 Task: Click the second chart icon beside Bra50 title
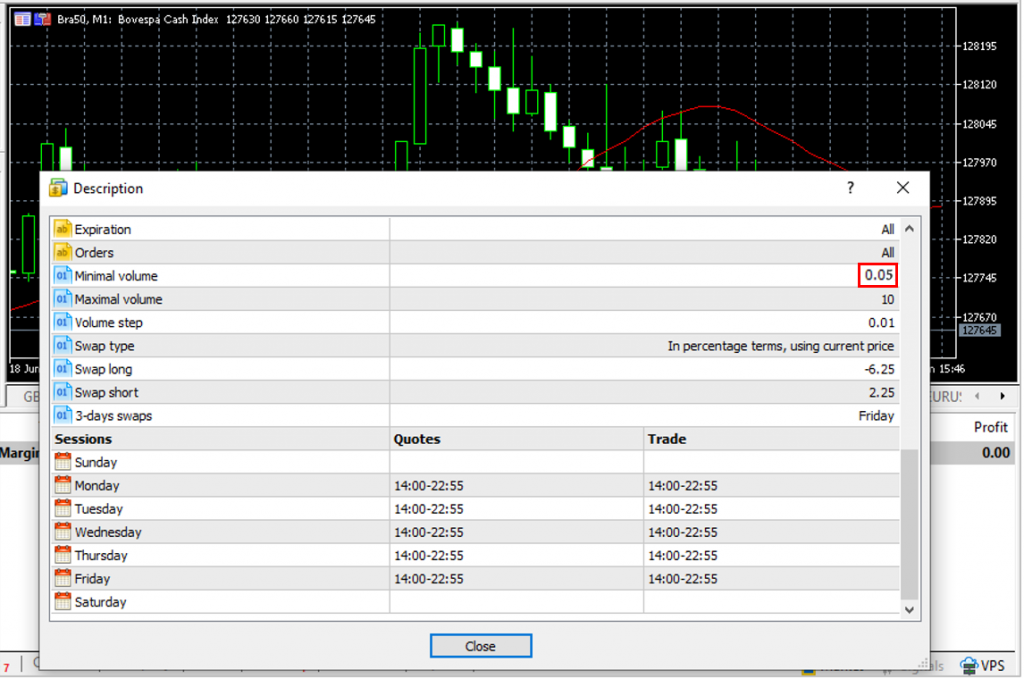point(42,19)
